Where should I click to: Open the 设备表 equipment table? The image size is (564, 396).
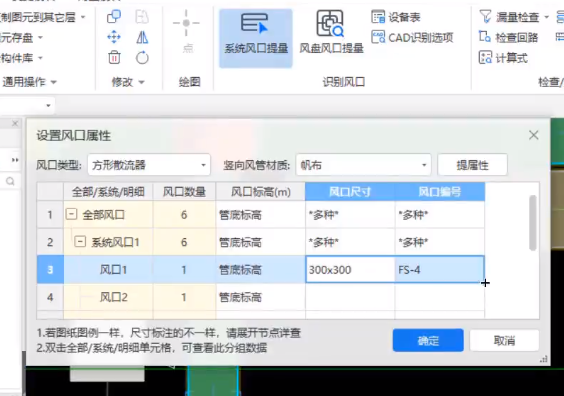[x=396, y=17]
